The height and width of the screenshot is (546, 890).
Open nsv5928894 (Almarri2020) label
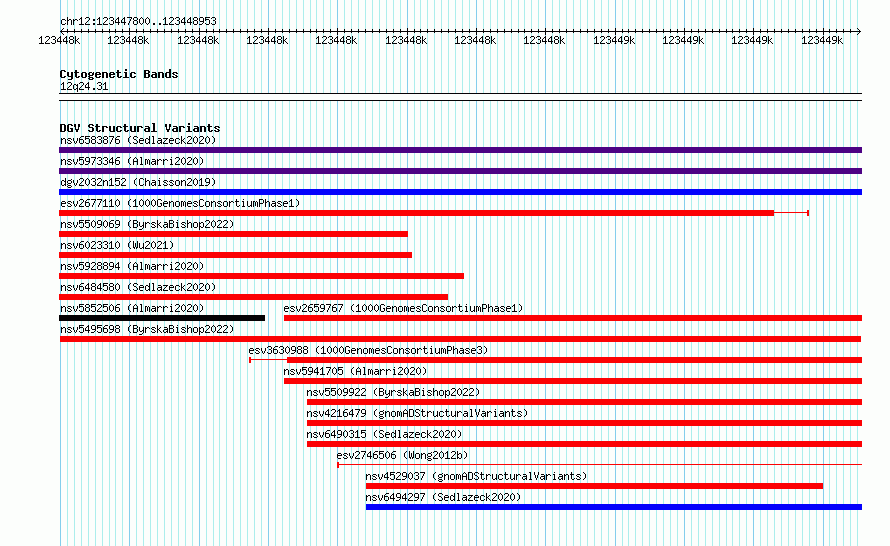[132, 266]
